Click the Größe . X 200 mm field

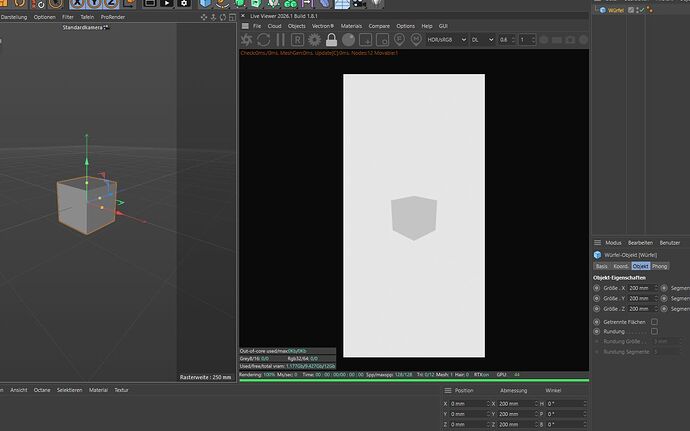[x=642, y=288]
